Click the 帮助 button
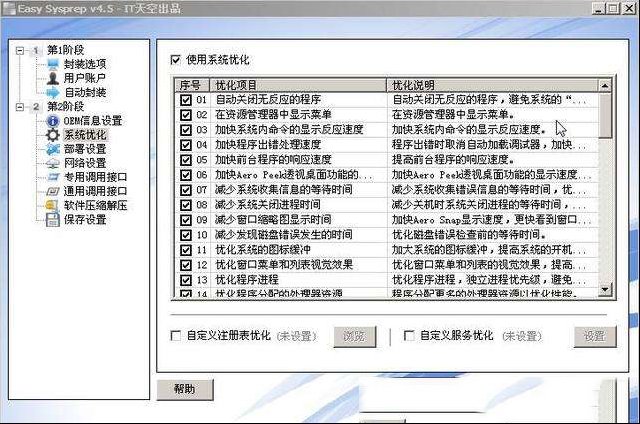This screenshot has height=424, width=640. 184,389
